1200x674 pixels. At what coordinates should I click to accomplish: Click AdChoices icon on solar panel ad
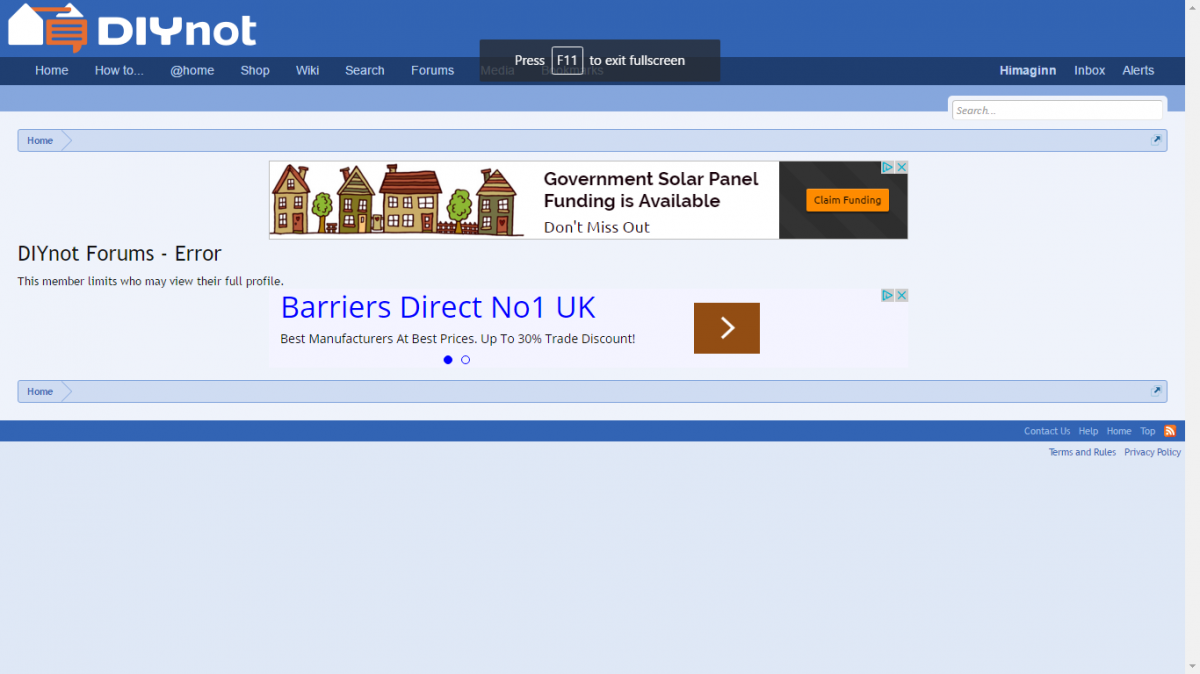pyautogui.click(x=887, y=167)
